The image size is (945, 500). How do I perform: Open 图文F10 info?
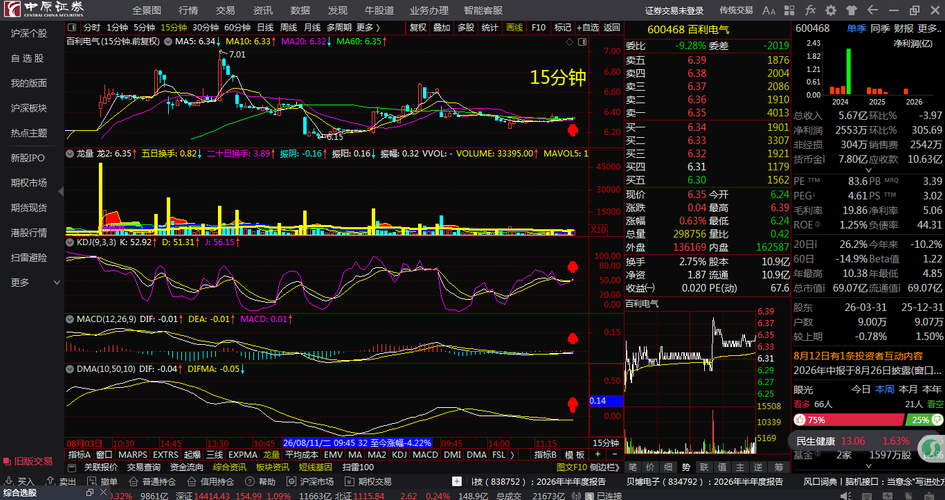[571, 467]
